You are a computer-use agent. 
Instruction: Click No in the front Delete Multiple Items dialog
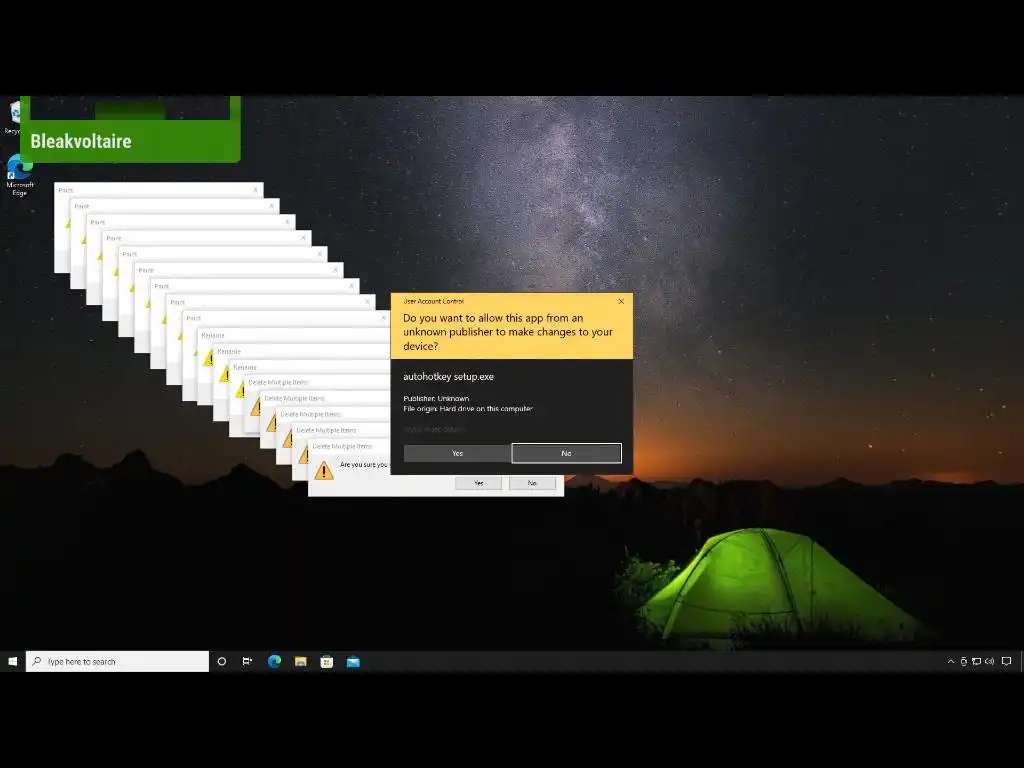click(532, 483)
